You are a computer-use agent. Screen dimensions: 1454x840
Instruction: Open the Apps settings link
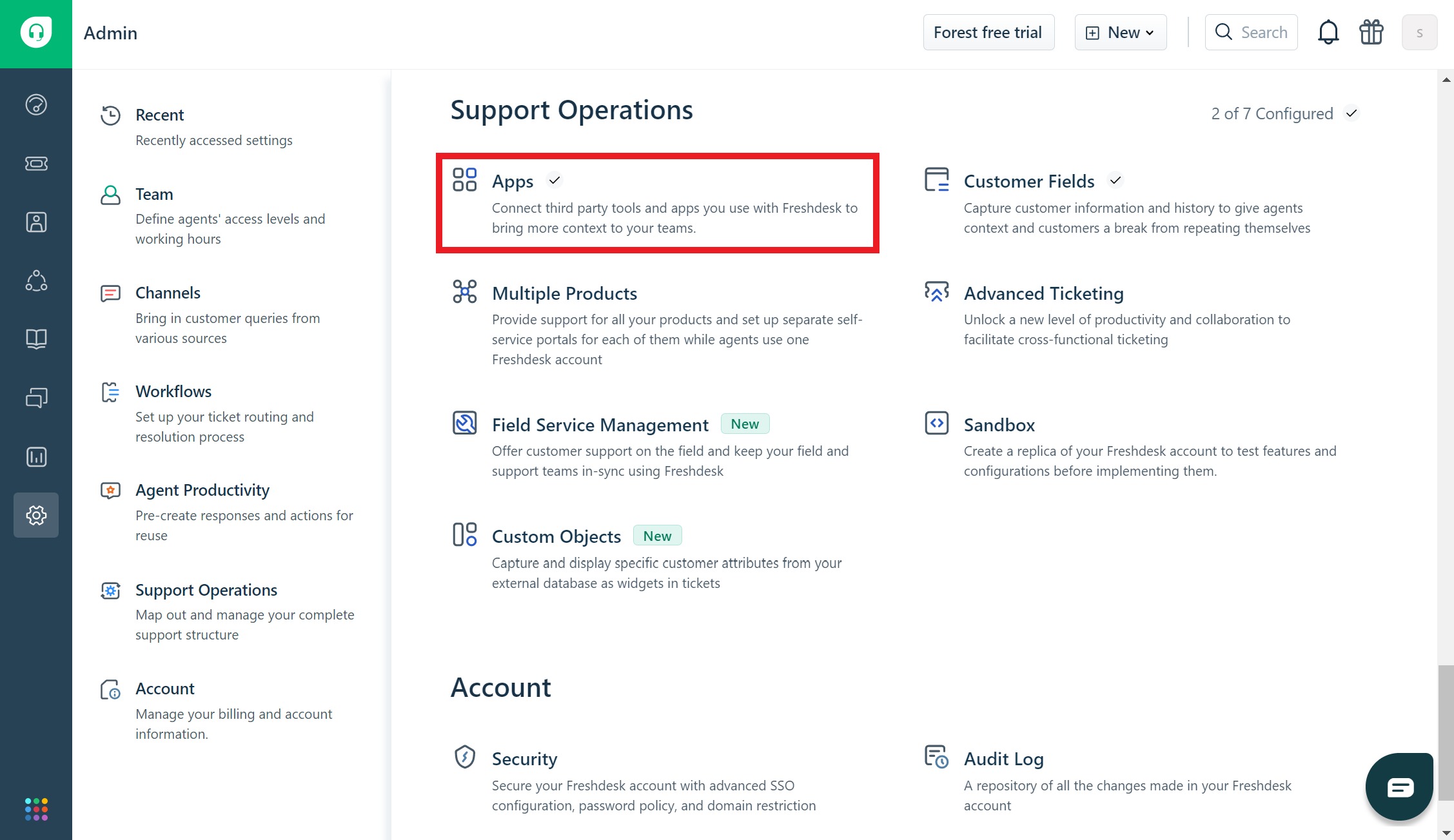pos(513,181)
